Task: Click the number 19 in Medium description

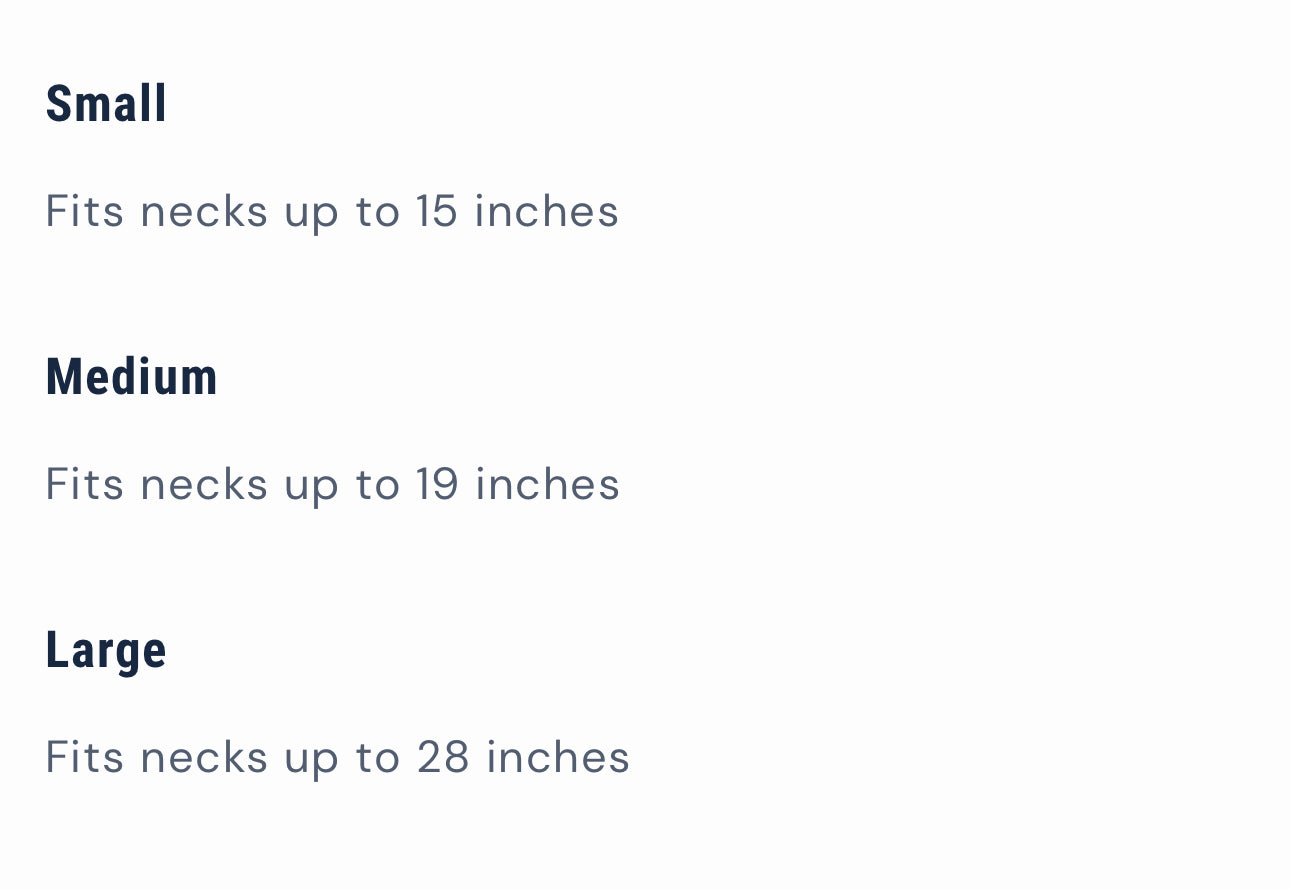Action: coord(437,485)
